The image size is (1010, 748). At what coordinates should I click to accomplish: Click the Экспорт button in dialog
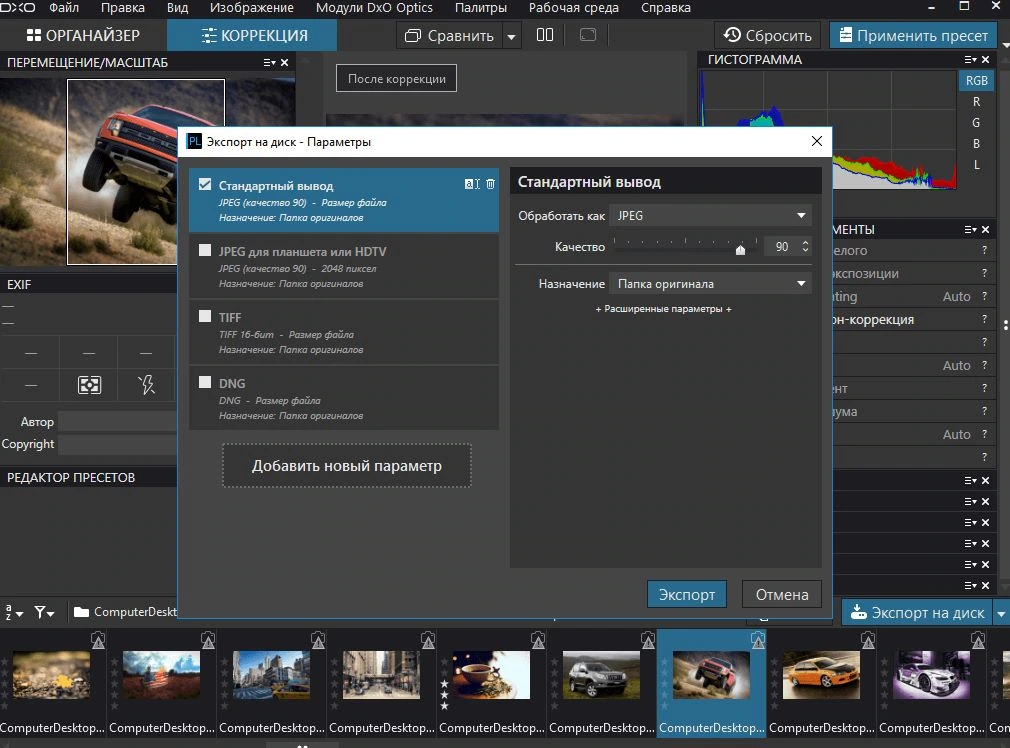(687, 595)
